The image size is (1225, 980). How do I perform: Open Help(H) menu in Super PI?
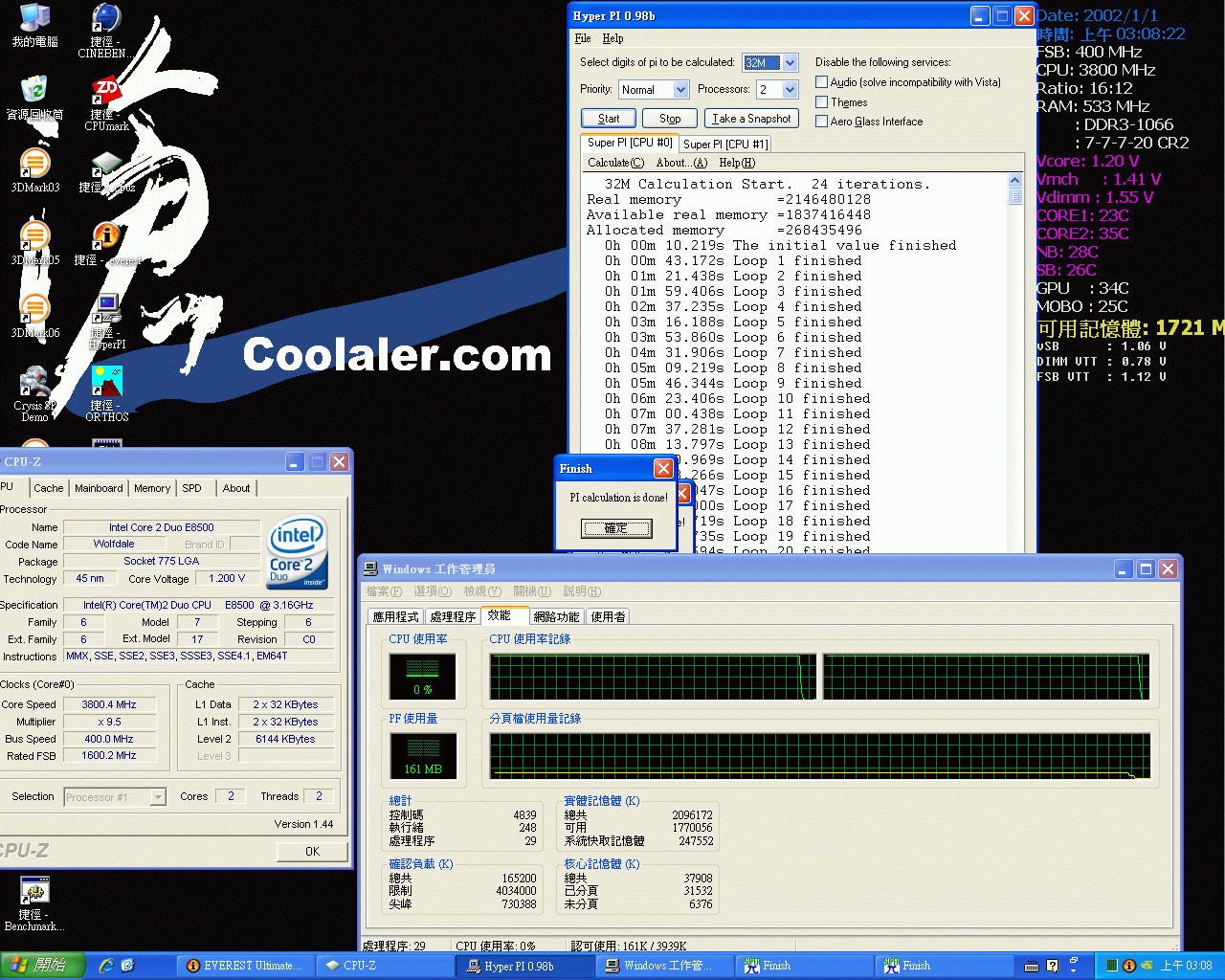click(x=737, y=163)
